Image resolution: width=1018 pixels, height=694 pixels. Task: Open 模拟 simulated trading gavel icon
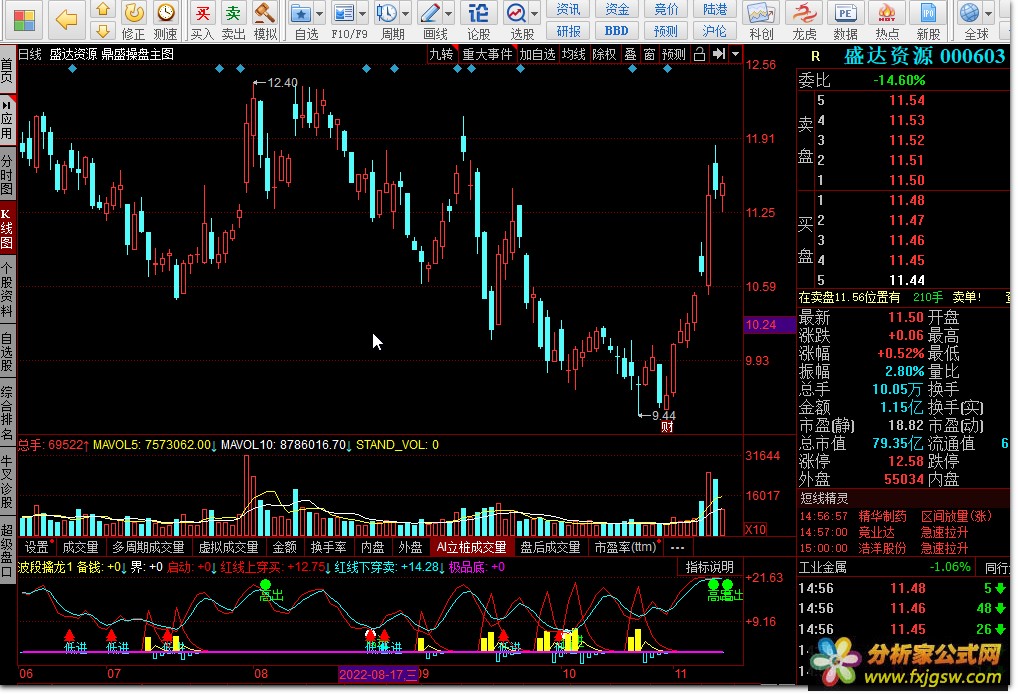265,20
